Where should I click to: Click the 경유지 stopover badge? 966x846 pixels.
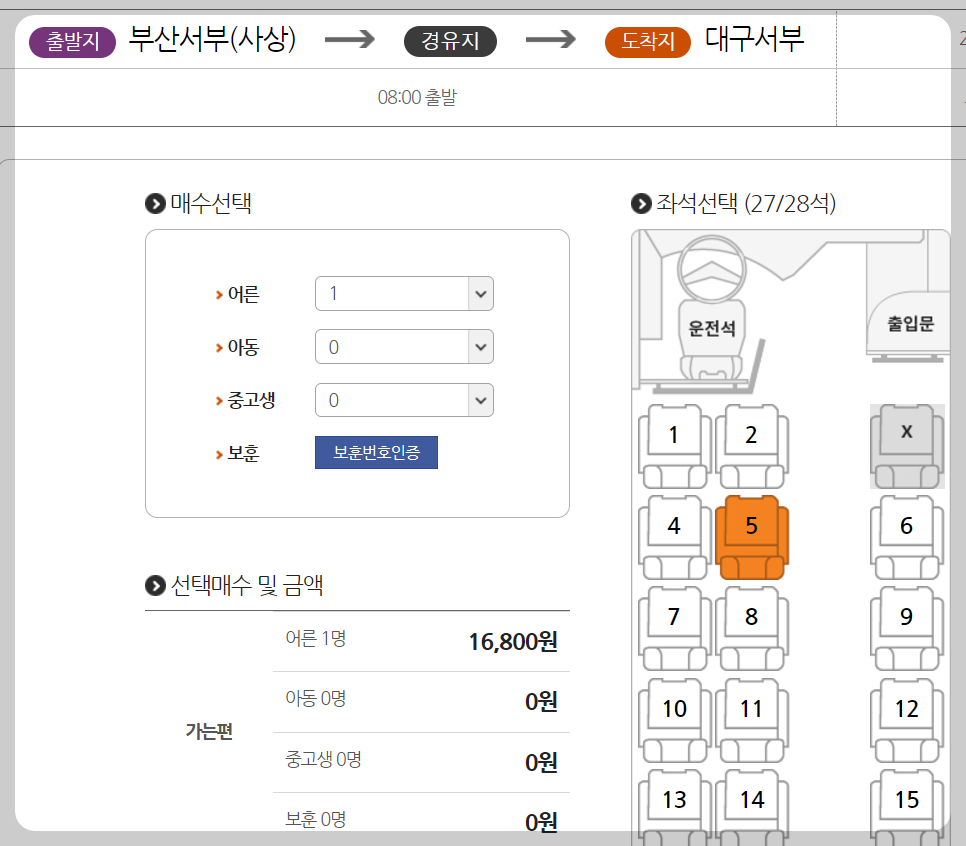click(x=450, y=42)
